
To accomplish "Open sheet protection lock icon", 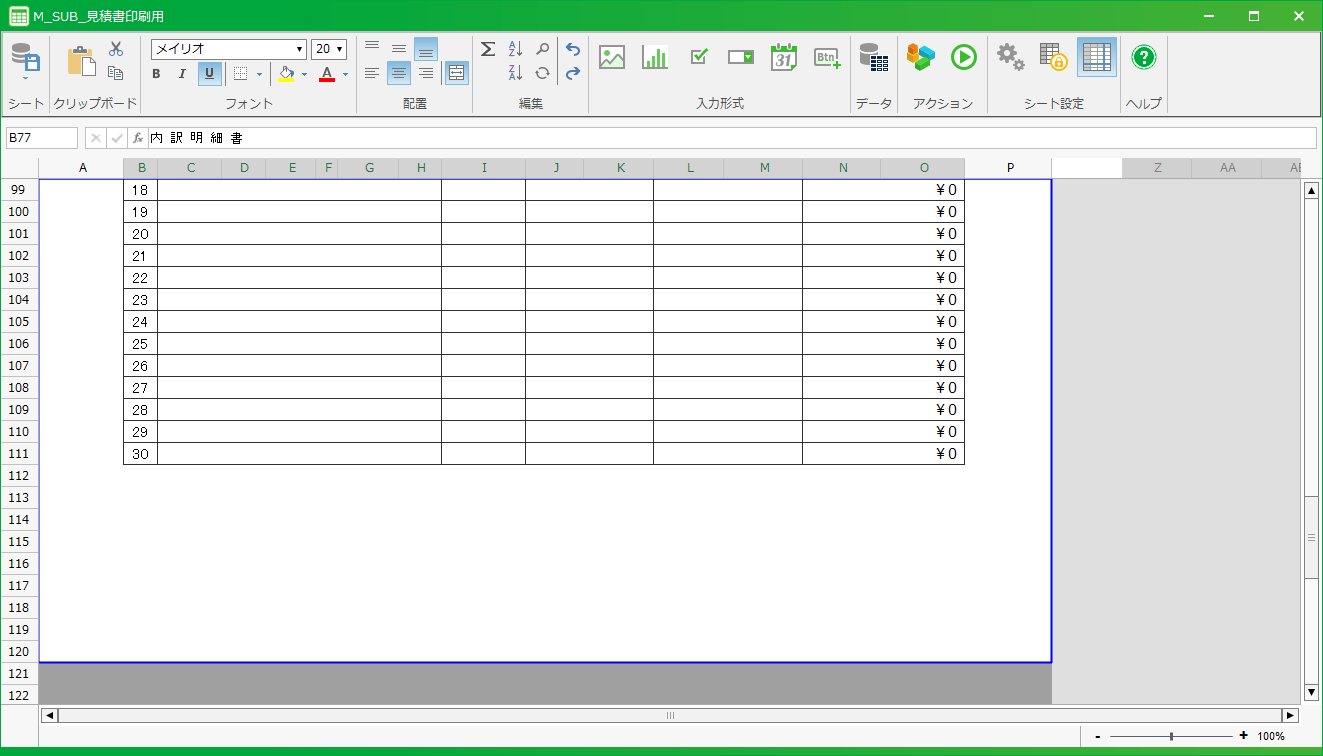I will 1053,57.
